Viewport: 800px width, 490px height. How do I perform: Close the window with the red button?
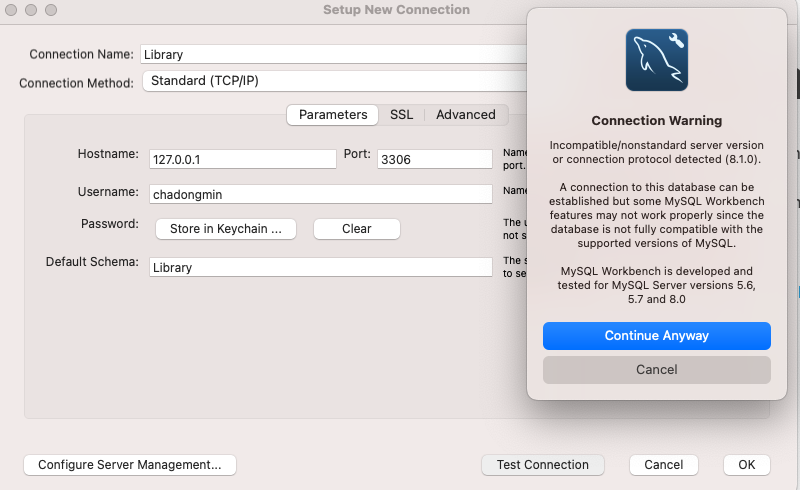click(11, 10)
